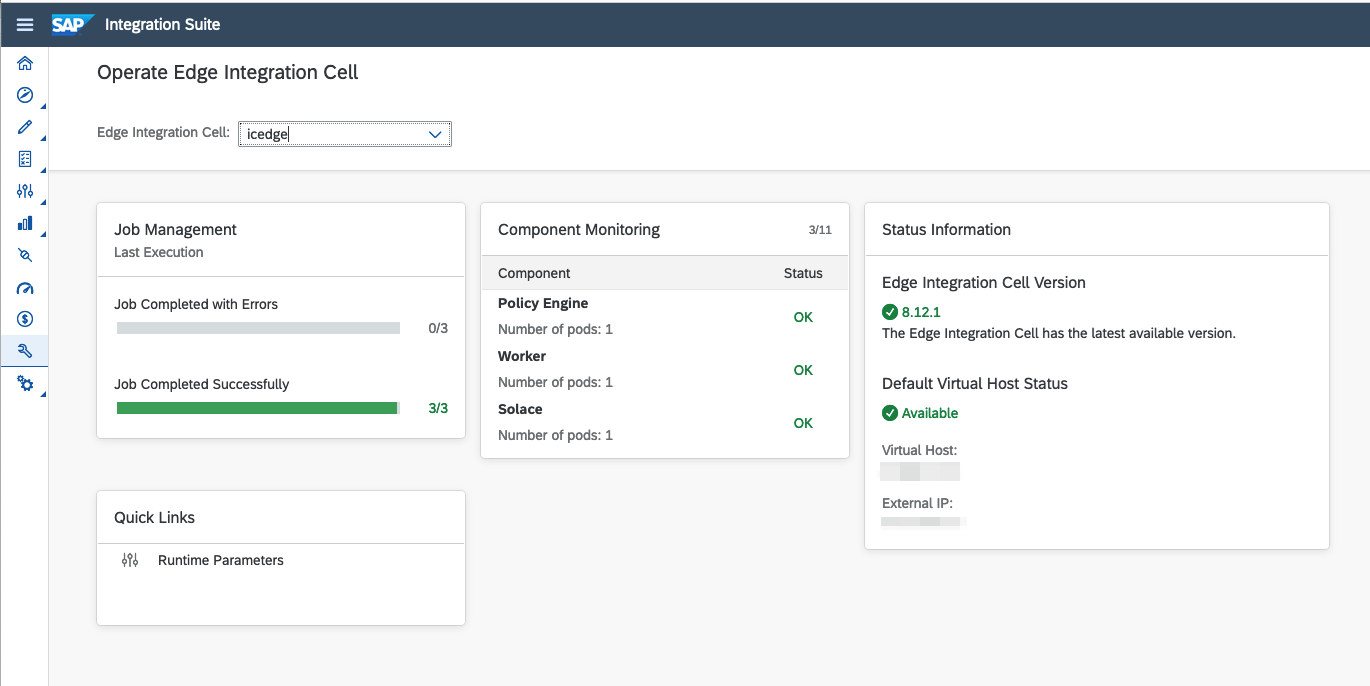Click the Component column header
Image resolution: width=1370 pixels, height=686 pixels.
point(534,273)
